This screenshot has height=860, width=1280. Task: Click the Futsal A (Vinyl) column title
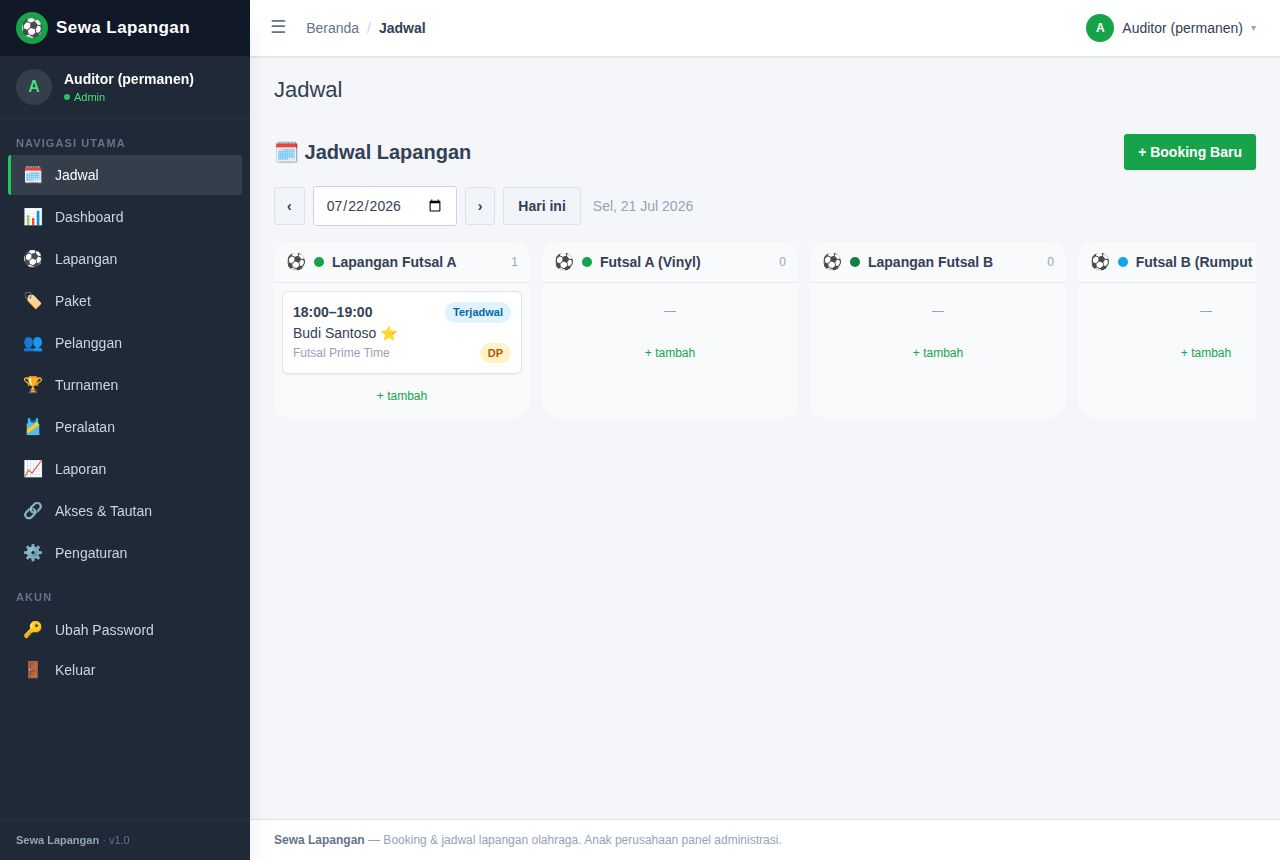pyautogui.click(x=650, y=262)
